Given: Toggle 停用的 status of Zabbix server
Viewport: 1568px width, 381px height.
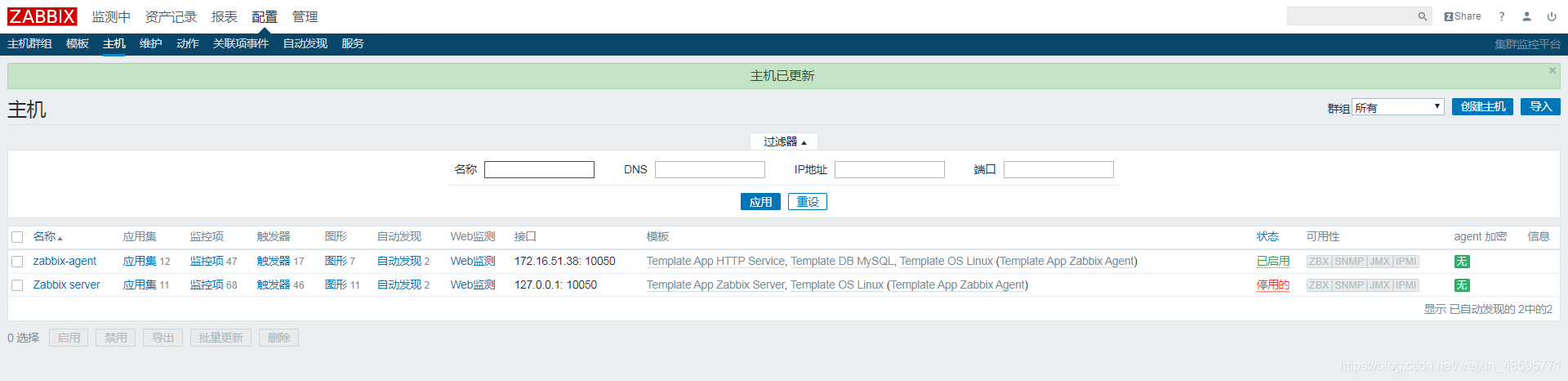Looking at the screenshot, I should [x=1273, y=285].
